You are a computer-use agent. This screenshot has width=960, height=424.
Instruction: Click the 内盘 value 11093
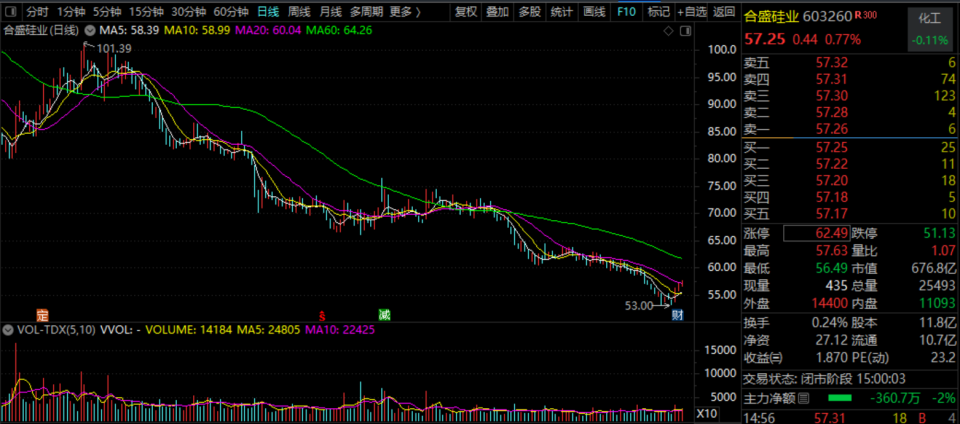(939, 303)
